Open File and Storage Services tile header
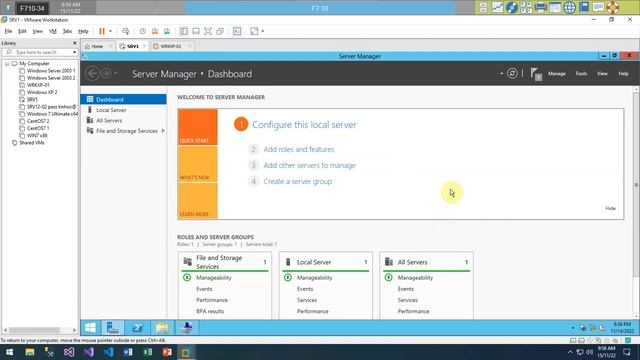The image size is (640, 360). [x=225, y=262]
